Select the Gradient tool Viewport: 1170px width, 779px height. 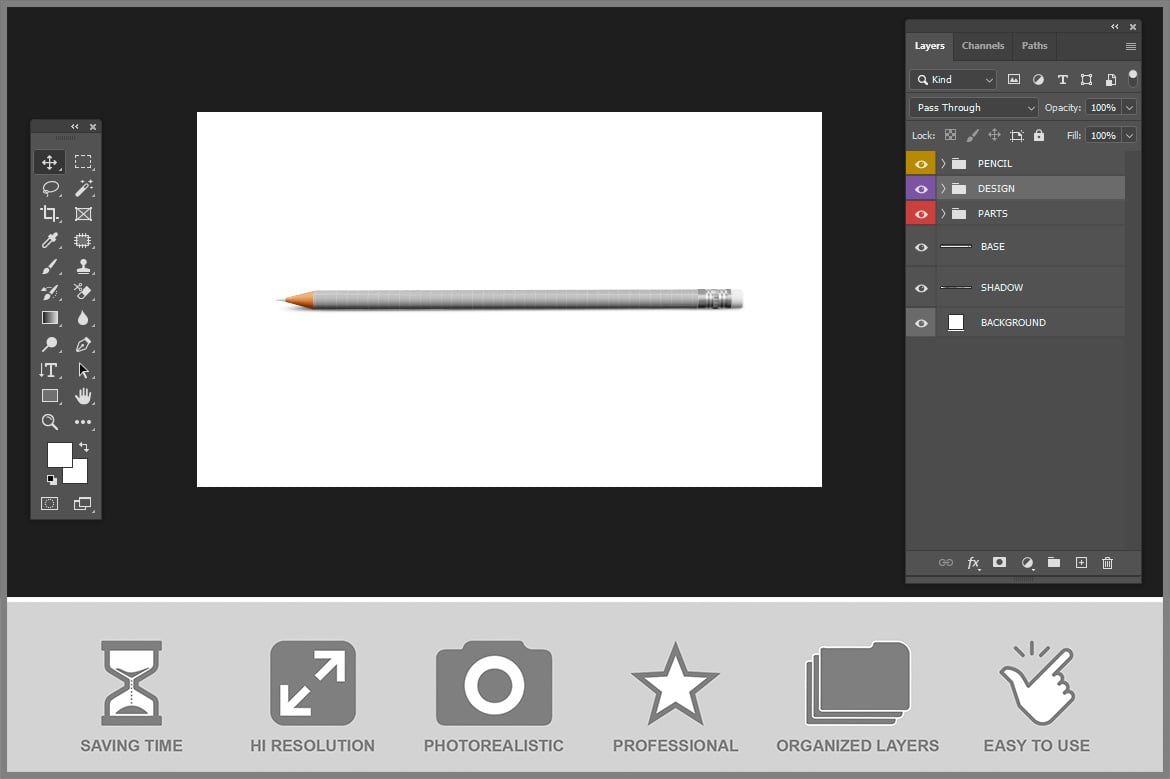[x=49, y=318]
